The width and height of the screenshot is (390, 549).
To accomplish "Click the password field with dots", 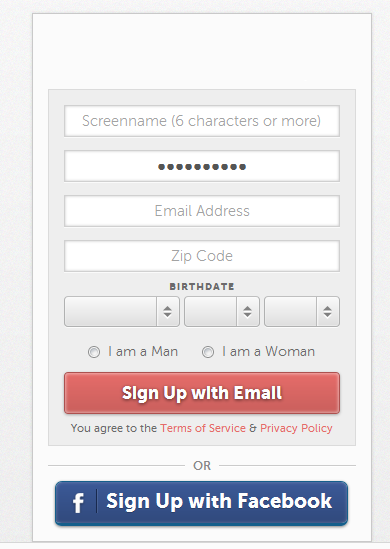I will pyautogui.click(x=202, y=166).
